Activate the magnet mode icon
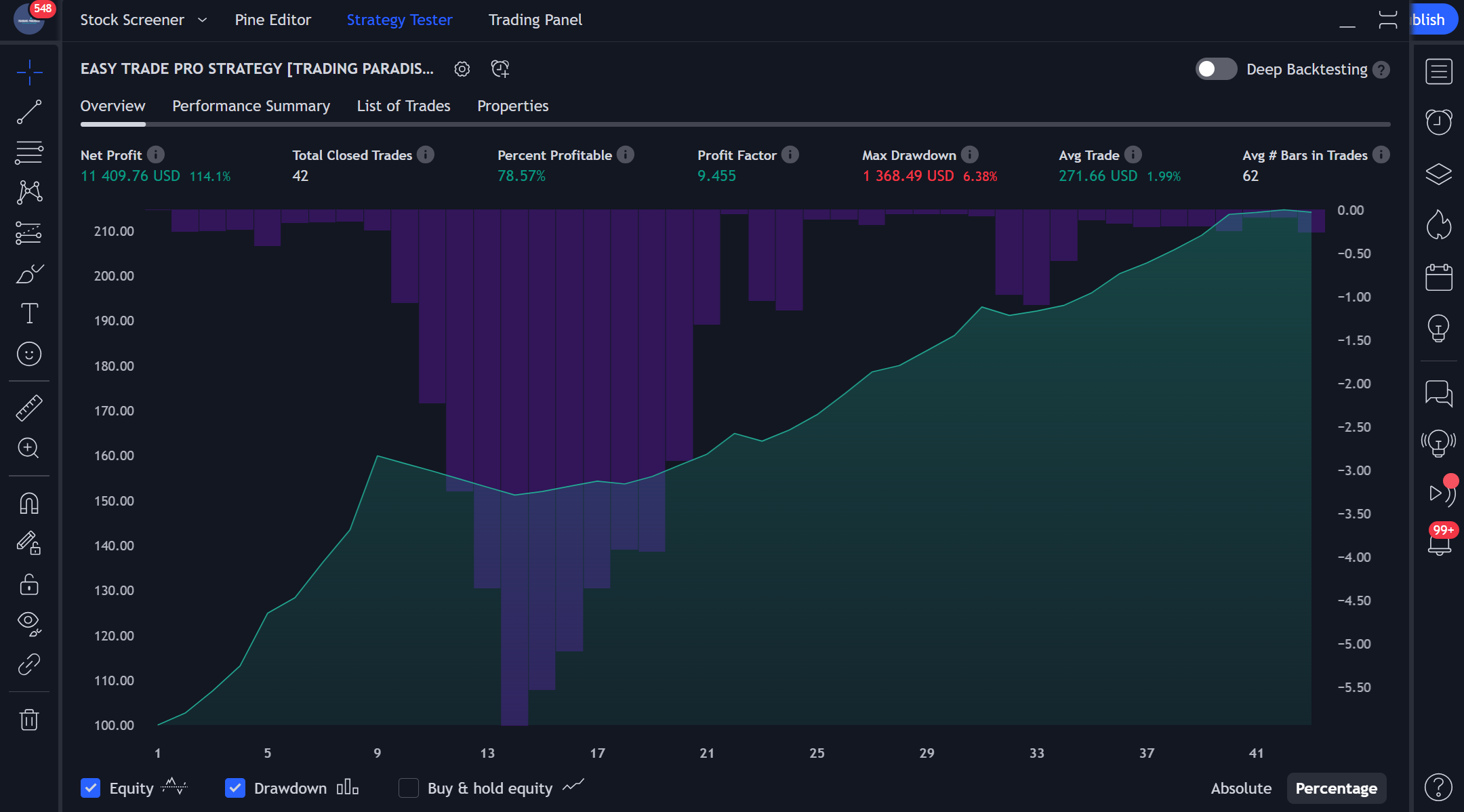This screenshot has width=1464, height=812. click(x=29, y=503)
